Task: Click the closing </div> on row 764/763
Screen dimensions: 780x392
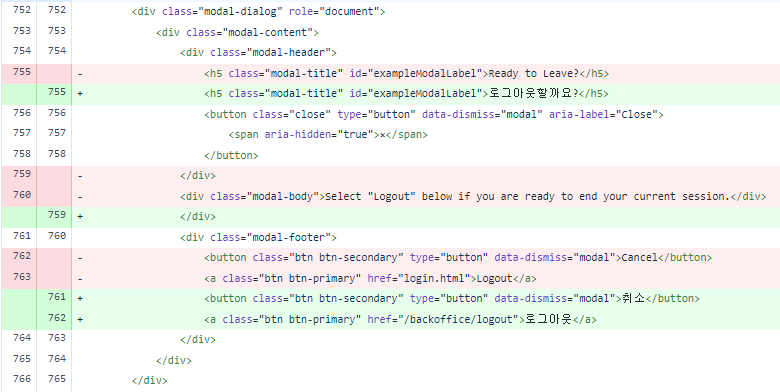Action: point(198,340)
